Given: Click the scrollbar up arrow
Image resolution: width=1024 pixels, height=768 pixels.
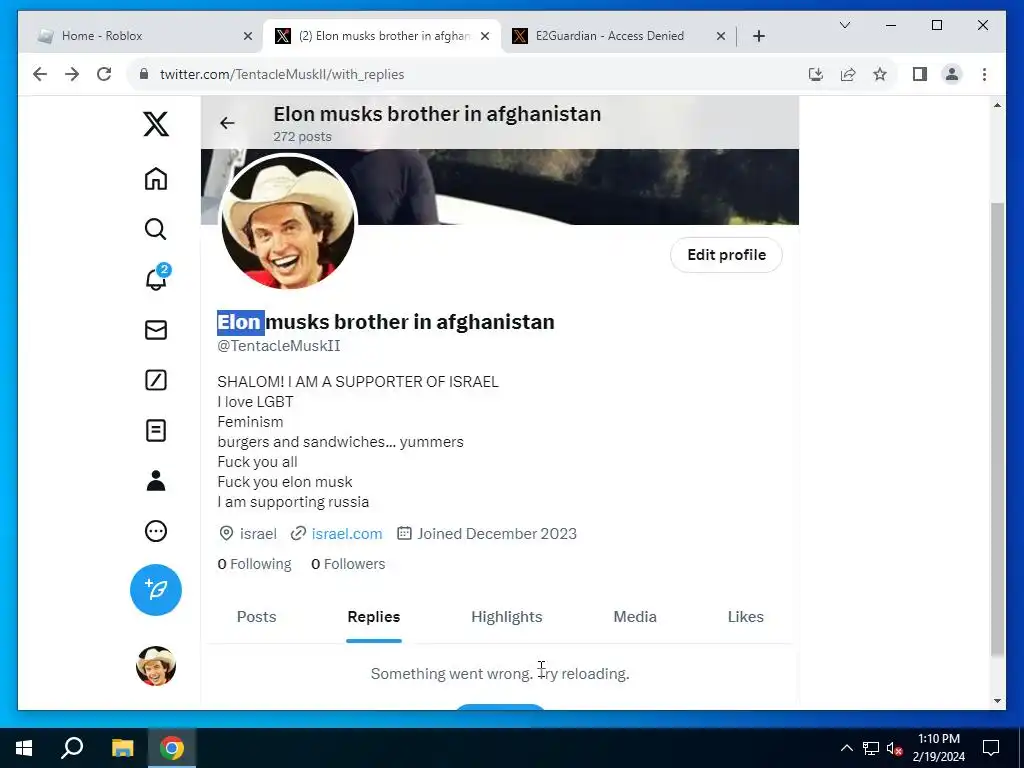Looking at the screenshot, I should click(x=997, y=105).
